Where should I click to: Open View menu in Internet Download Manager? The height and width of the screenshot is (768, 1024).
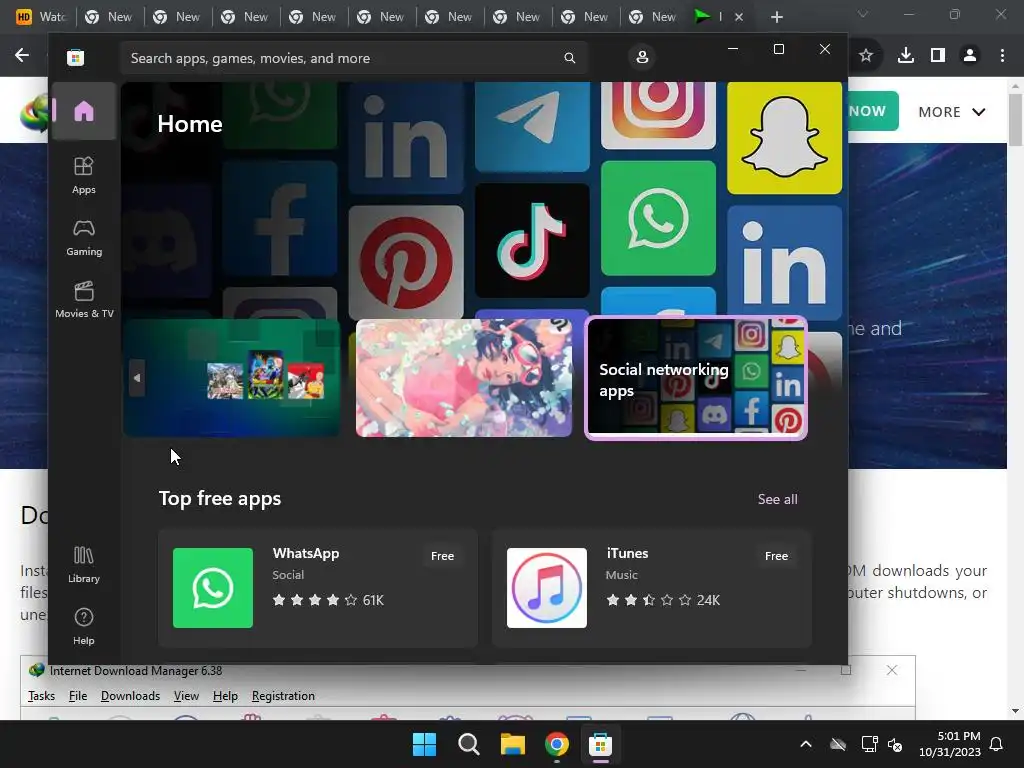click(186, 696)
